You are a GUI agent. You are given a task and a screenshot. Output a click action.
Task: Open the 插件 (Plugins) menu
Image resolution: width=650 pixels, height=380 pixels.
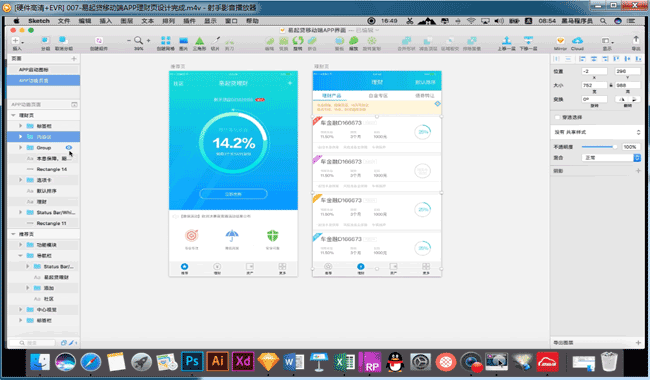pyautogui.click(x=189, y=21)
